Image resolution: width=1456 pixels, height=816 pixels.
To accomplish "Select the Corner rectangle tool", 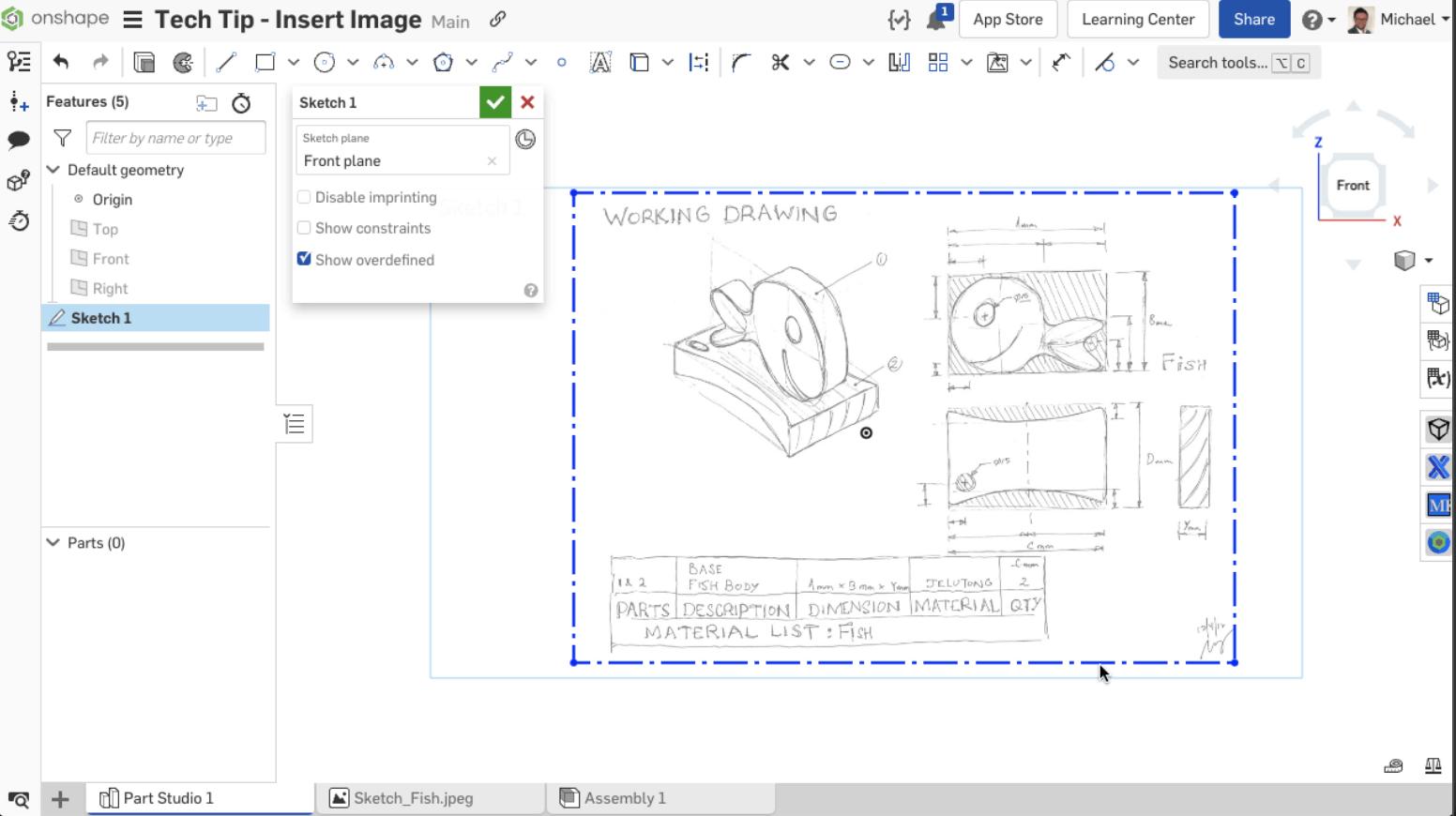I will pos(264,62).
